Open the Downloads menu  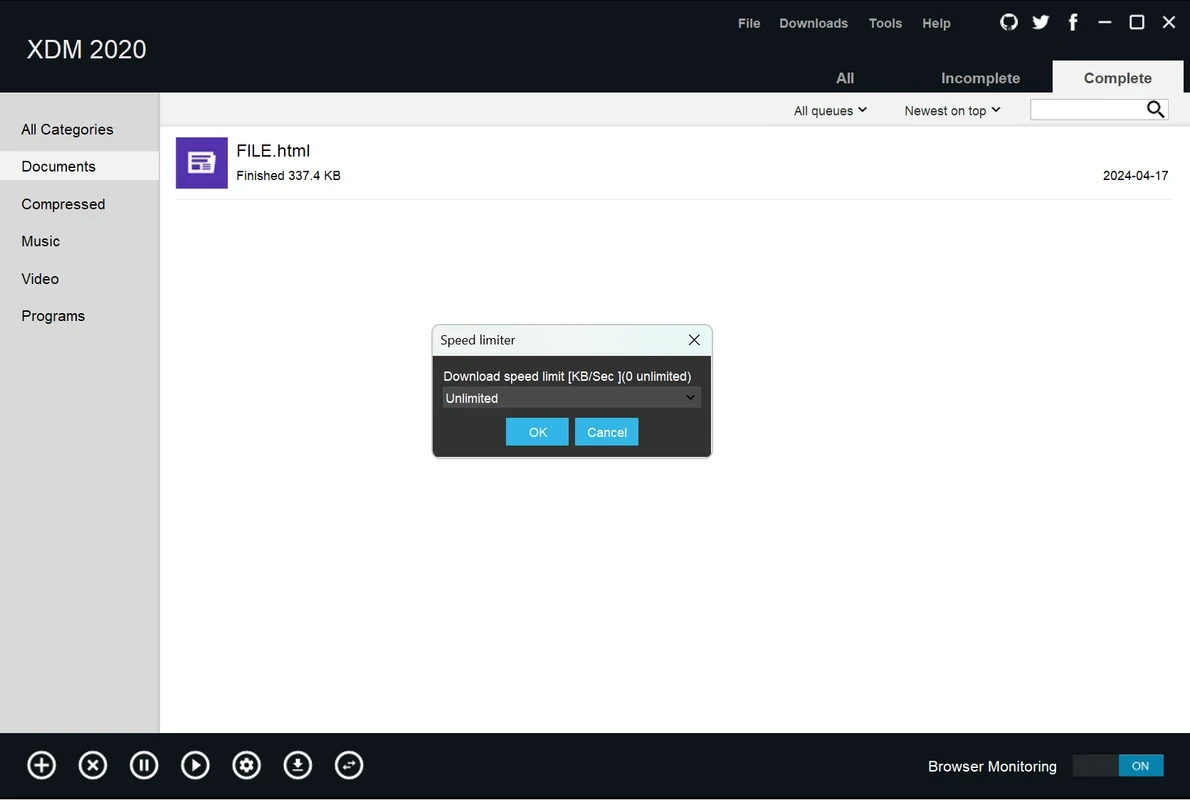(x=813, y=24)
